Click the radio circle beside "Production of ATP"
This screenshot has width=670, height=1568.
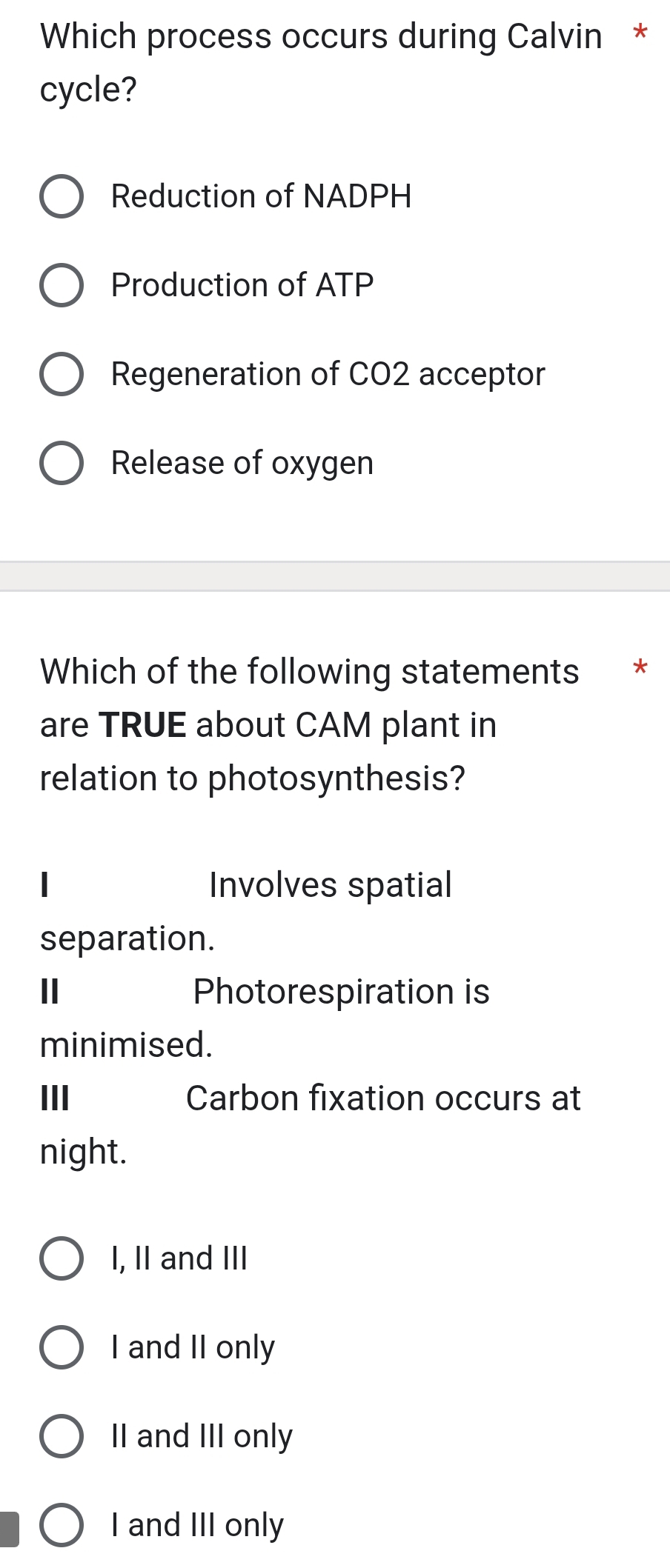62,285
